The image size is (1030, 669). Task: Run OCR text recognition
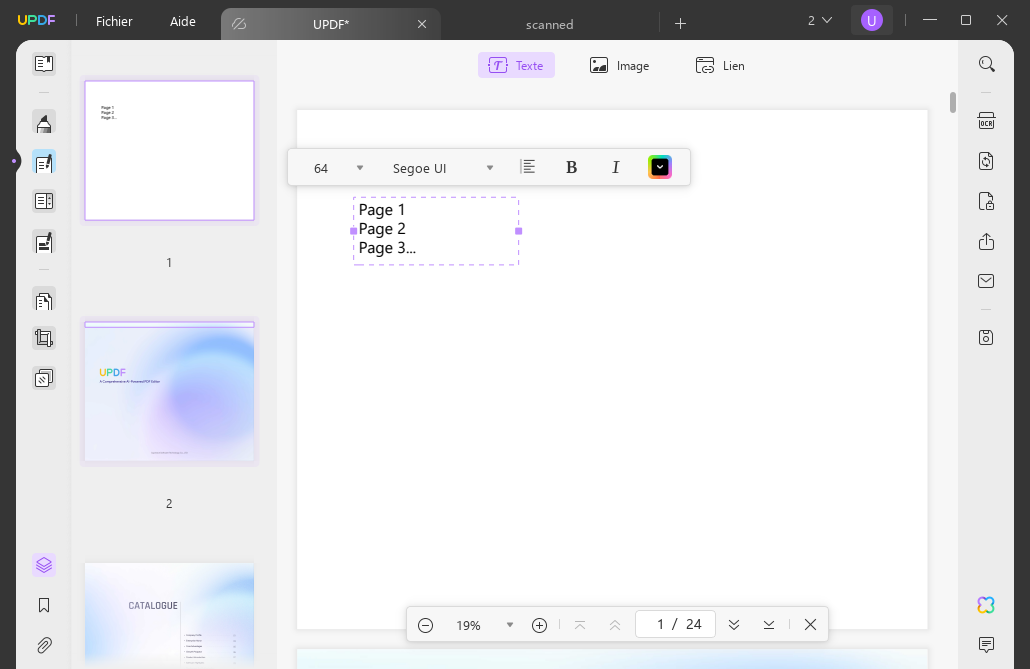pos(987,121)
